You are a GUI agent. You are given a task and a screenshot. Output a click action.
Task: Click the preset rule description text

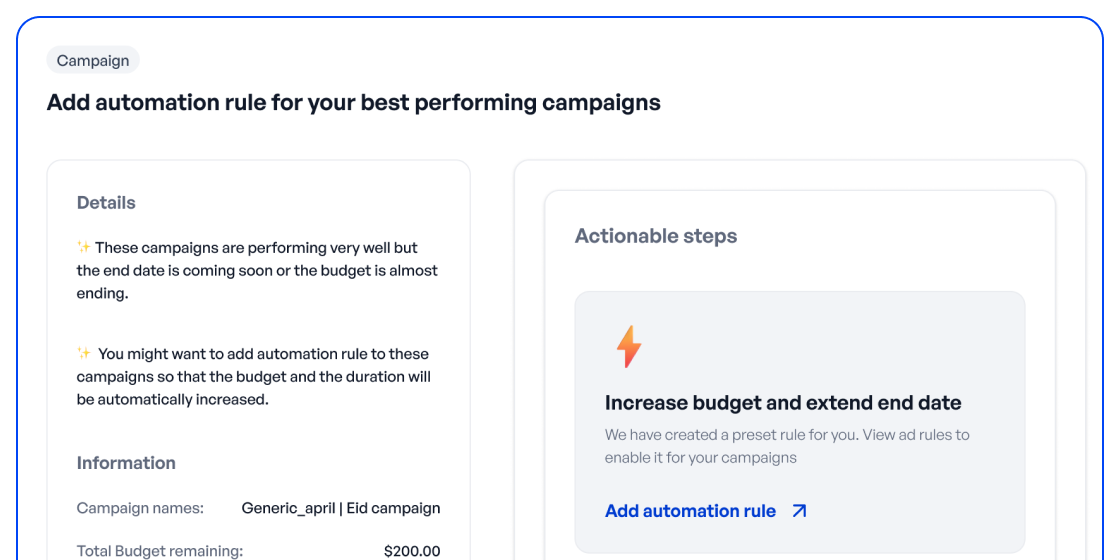pos(787,446)
